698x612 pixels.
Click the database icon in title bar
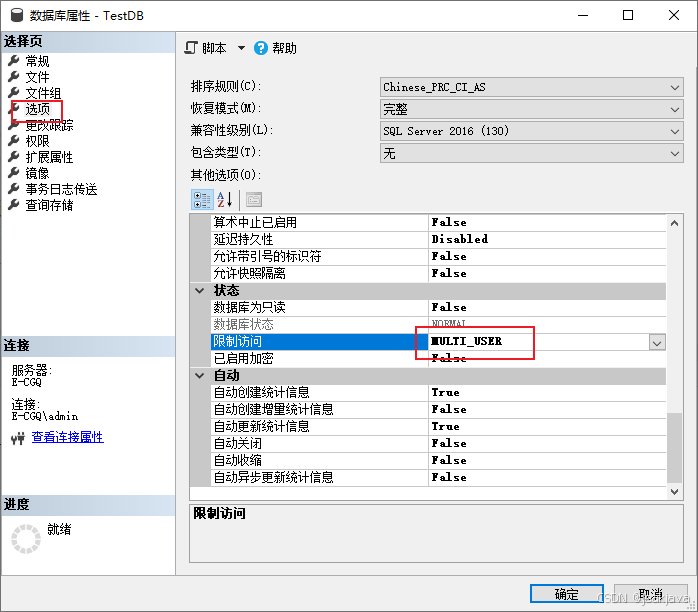point(16,15)
